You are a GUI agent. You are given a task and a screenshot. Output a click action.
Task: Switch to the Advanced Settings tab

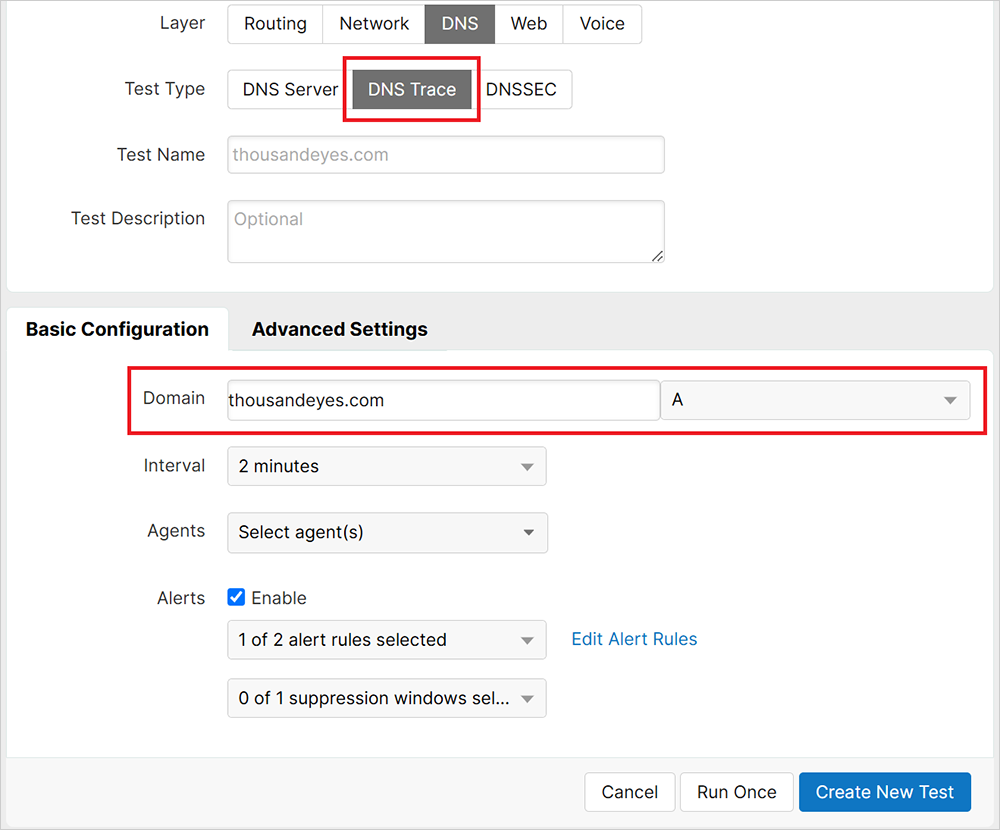[x=339, y=329]
